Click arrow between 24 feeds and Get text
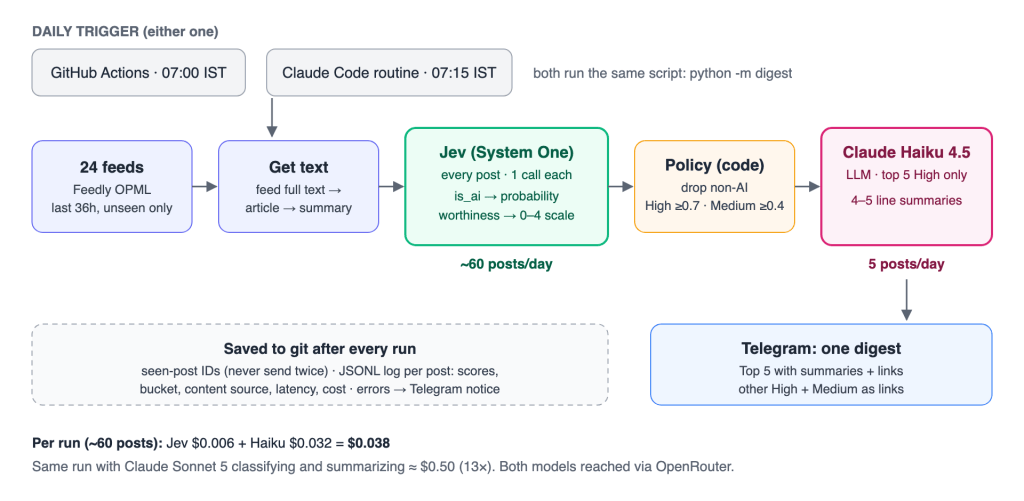This screenshot has width=1024, height=501. [205, 187]
